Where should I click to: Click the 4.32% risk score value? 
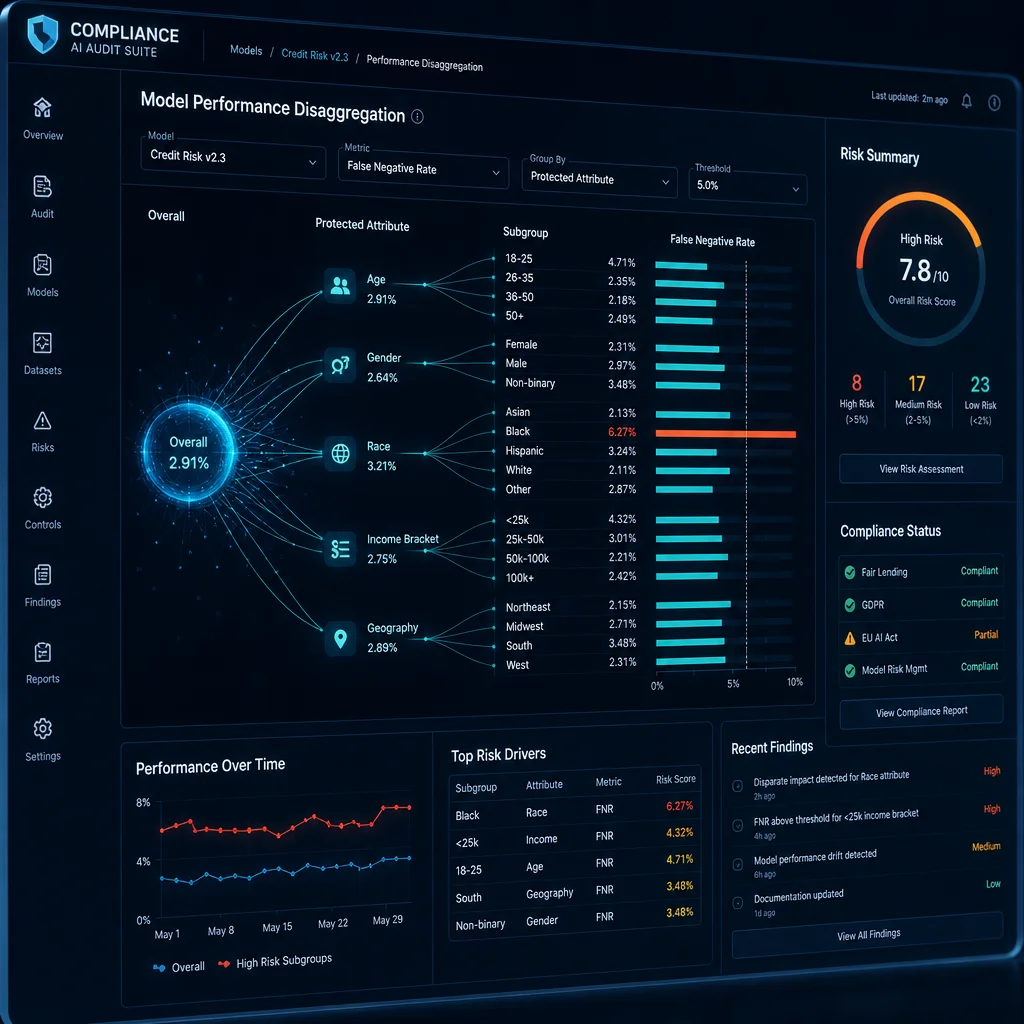679,833
